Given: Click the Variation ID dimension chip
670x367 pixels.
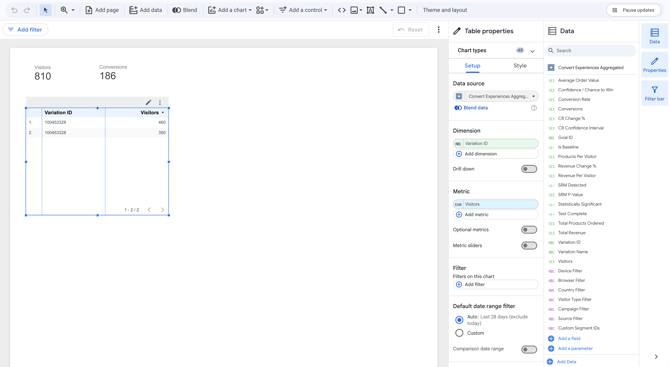Looking at the screenshot, I should [496, 144].
